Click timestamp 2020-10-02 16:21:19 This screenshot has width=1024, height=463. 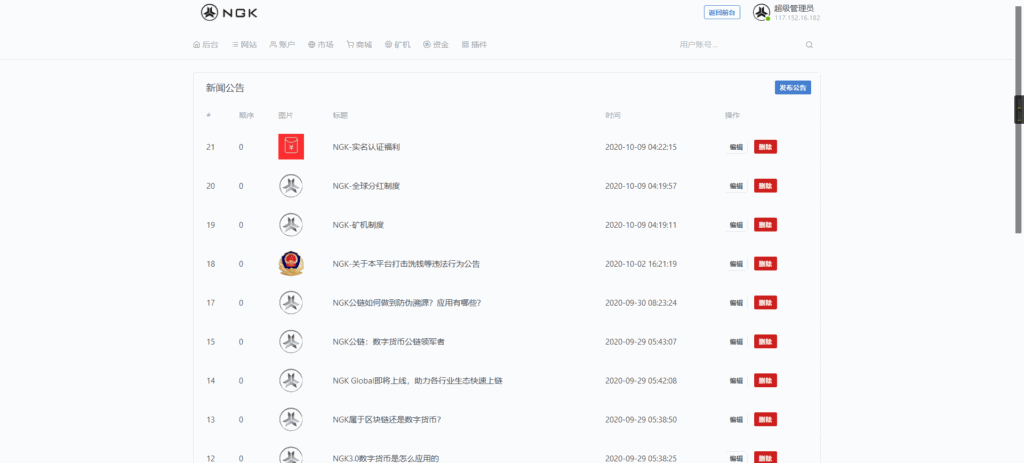(x=641, y=264)
